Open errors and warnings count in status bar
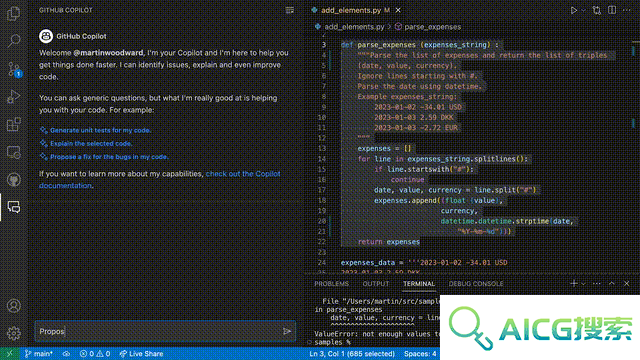The image size is (640, 360). (x=95, y=354)
